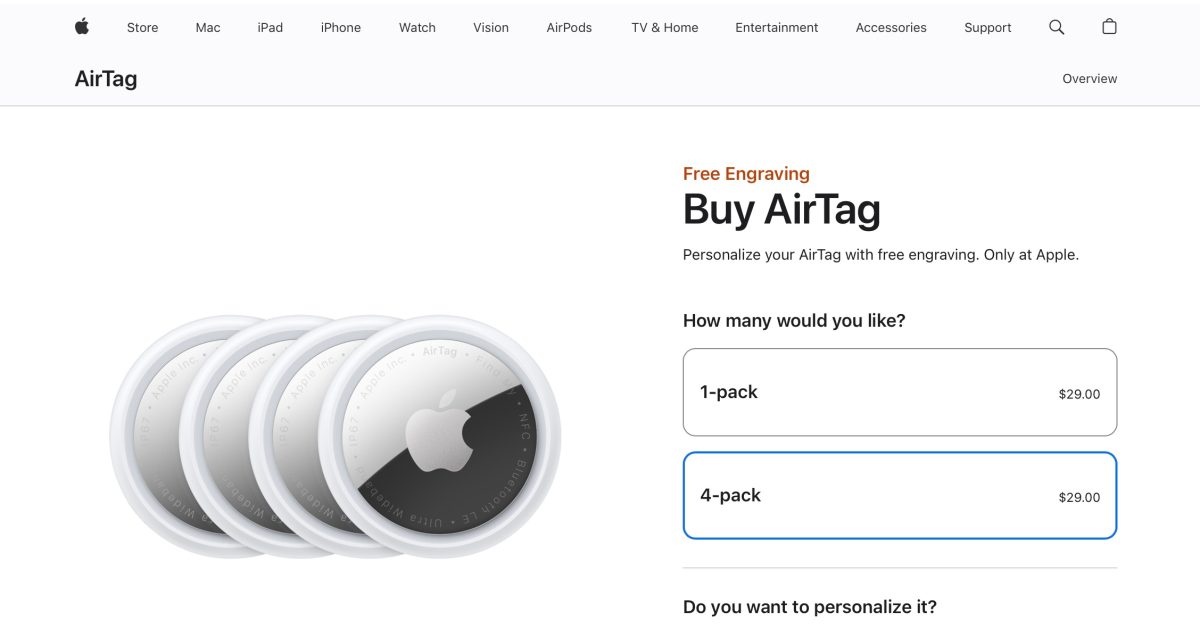Open the Vision section
Image resolution: width=1200 pixels, height=628 pixels.
(x=490, y=27)
